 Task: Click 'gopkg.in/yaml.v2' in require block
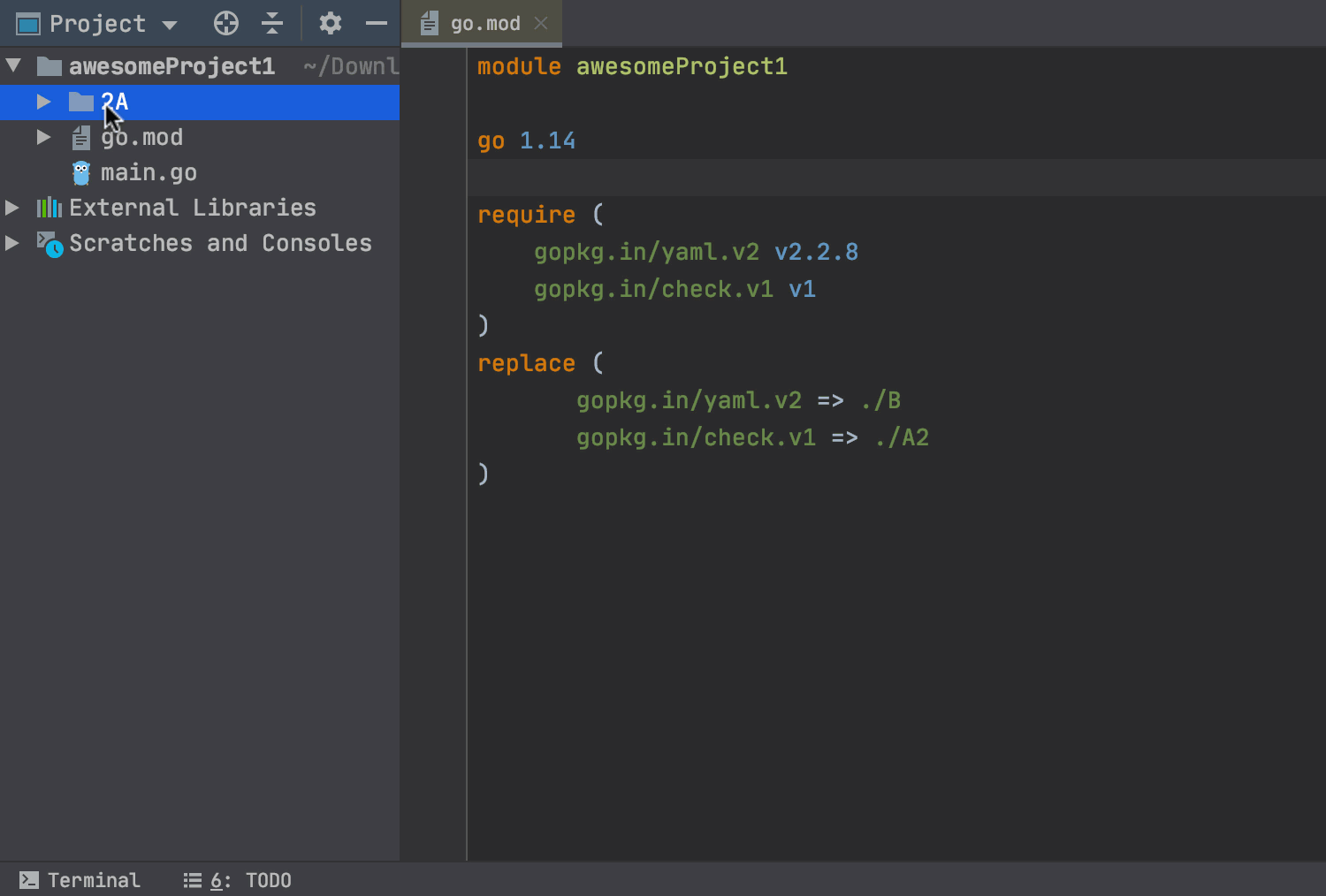tap(646, 252)
